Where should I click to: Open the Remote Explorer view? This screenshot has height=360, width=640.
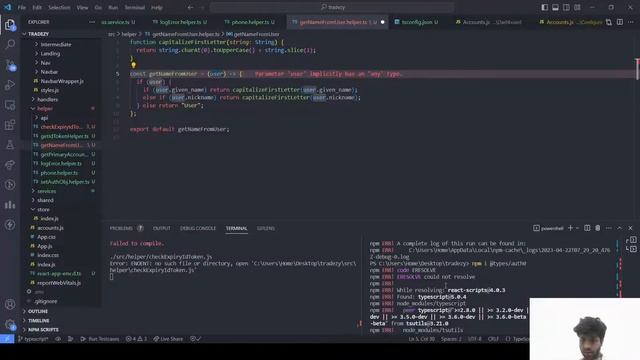(x=10, y=105)
